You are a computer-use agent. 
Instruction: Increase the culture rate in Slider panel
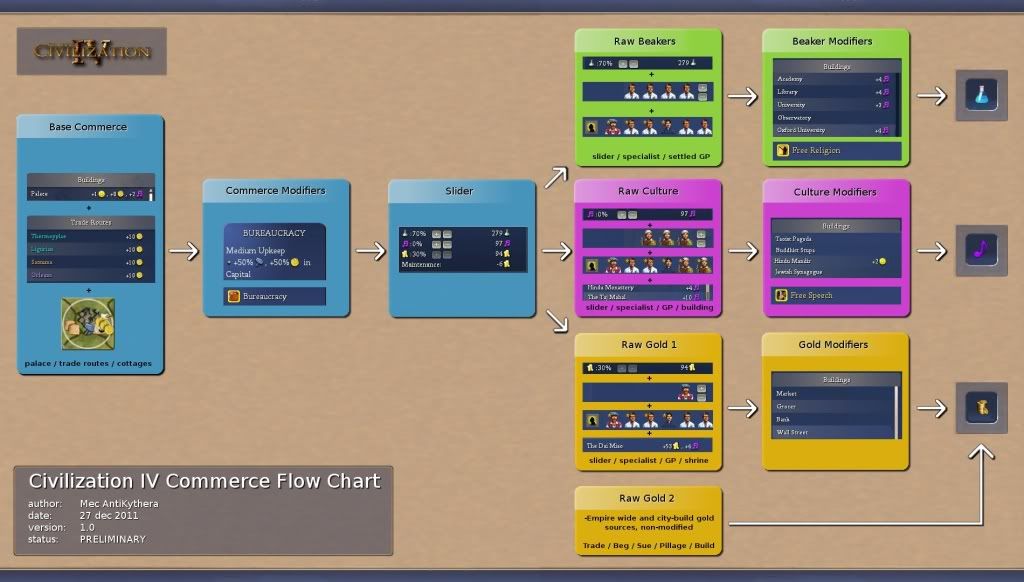click(x=436, y=245)
